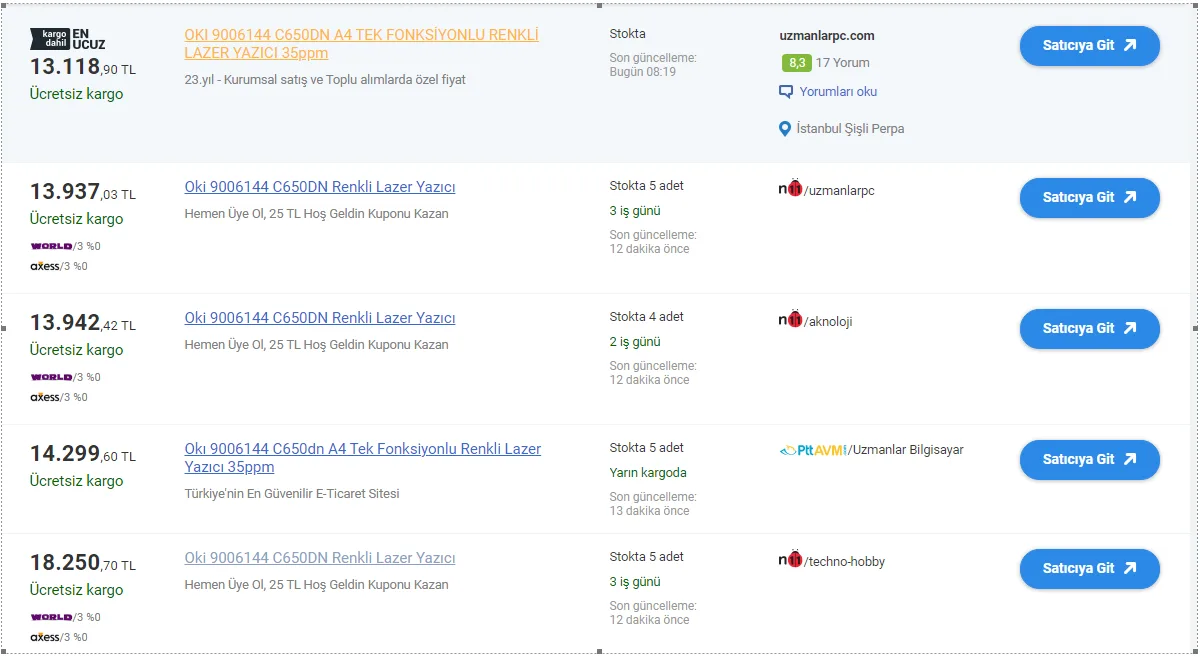
Task: Click the 13 dakika önce update time
Action: coord(650,511)
